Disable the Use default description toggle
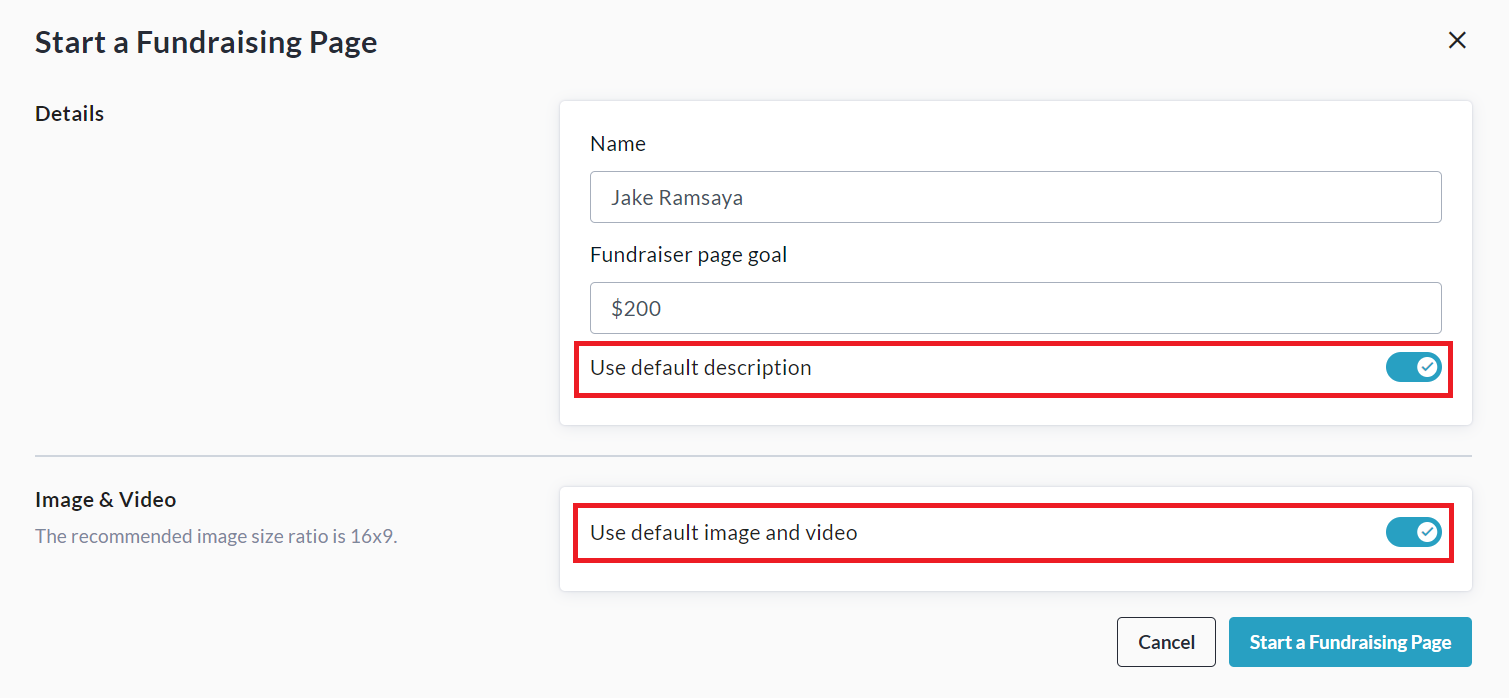Image resolution: width=1509 pixels, height=698 pixels. pos(1412,368)
